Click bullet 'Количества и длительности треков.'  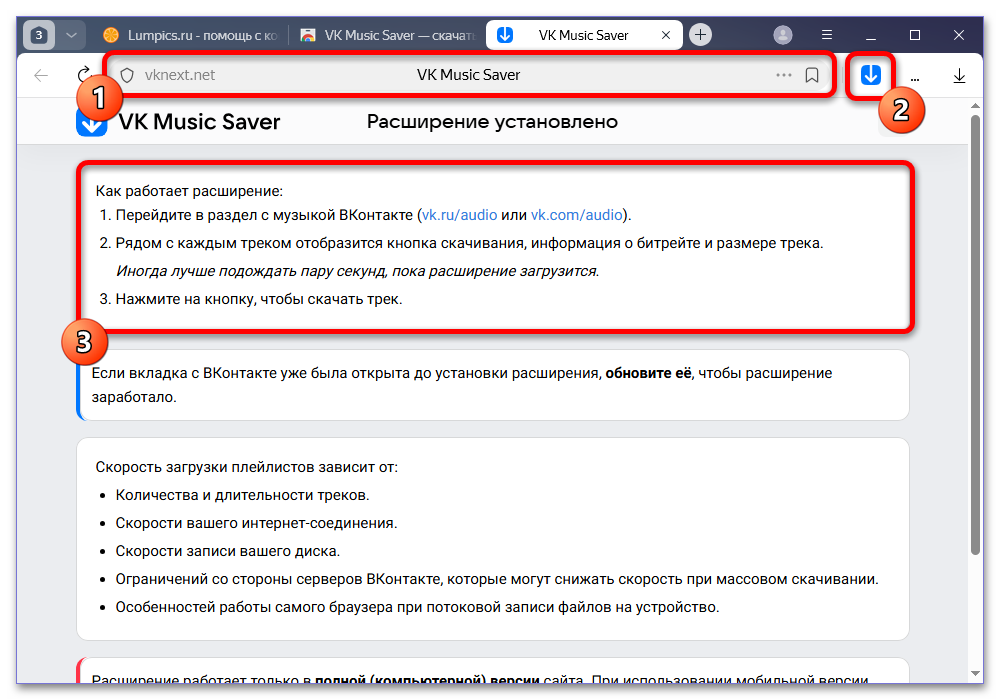point(242,495)
